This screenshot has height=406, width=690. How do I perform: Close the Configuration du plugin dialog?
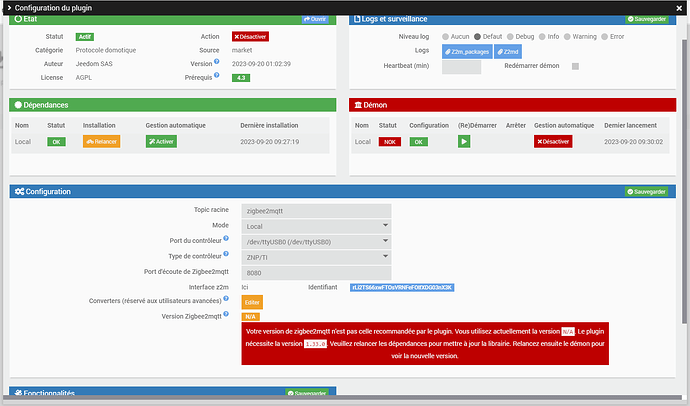coord(679,8)
